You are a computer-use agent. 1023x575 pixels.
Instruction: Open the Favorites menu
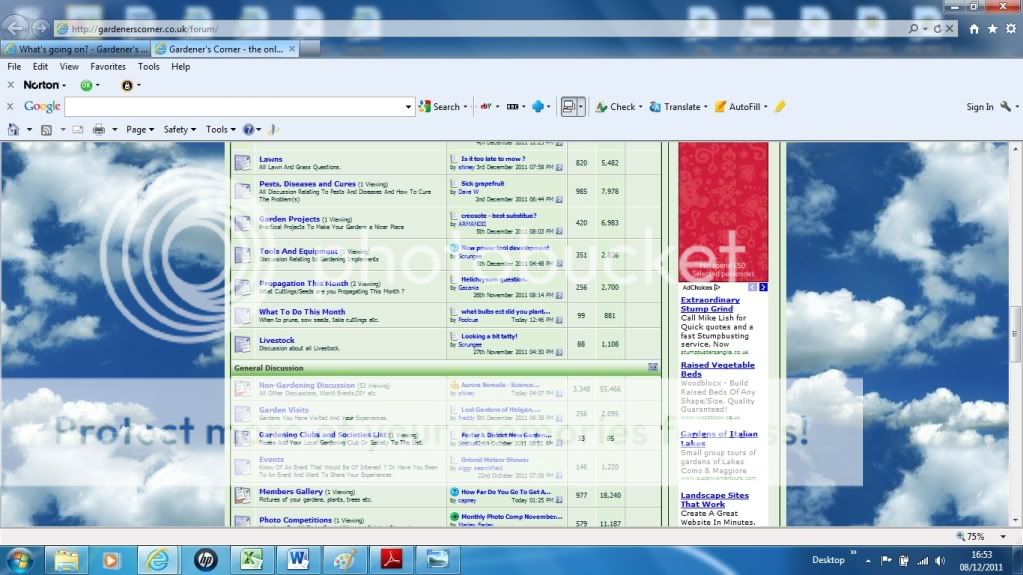coord(108,67)
